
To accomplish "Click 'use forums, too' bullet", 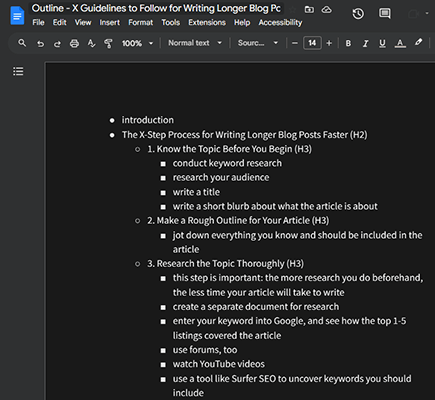I will [x=205, y=350].
